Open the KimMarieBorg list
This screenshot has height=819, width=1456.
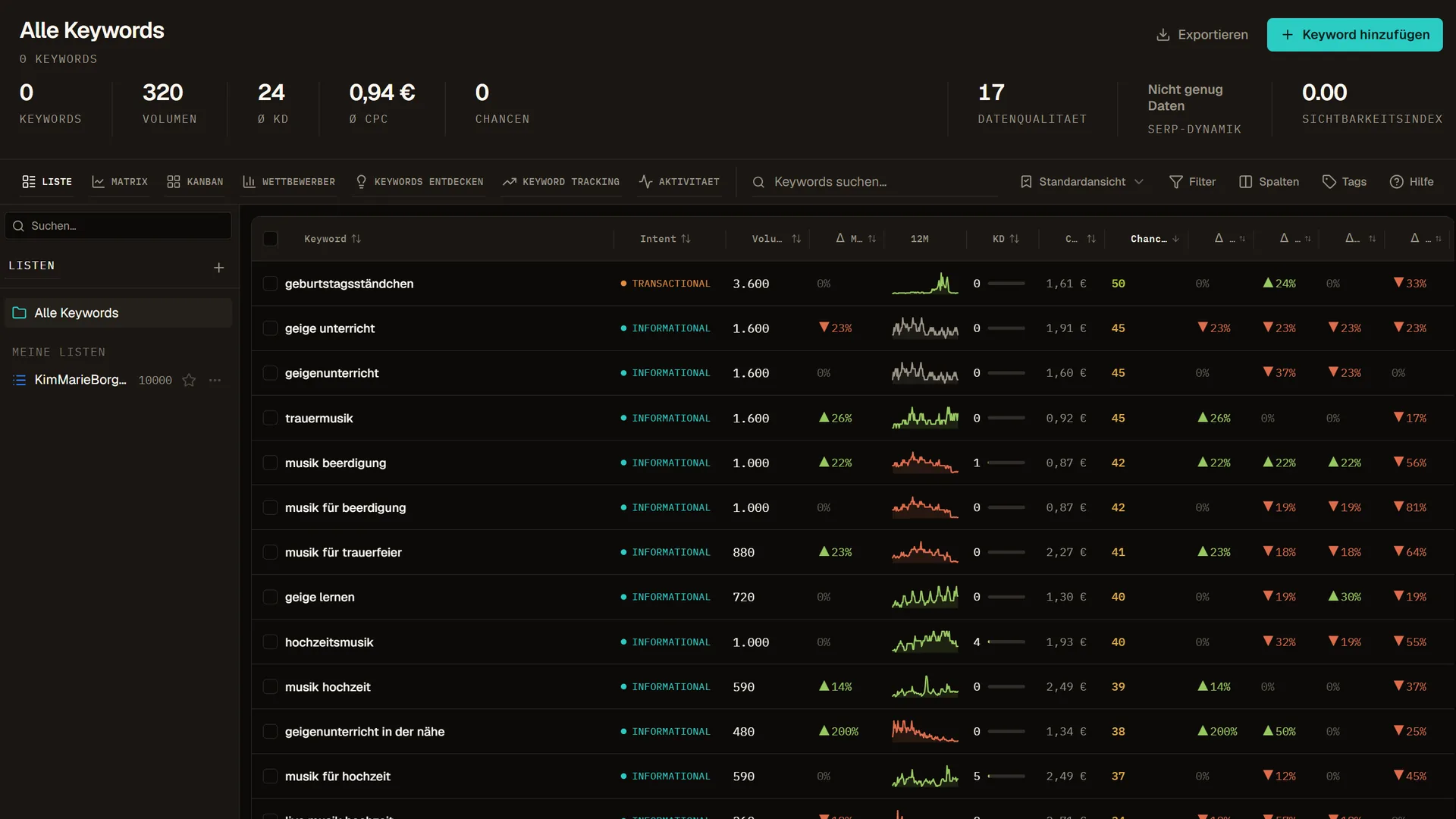coord(80,380)
